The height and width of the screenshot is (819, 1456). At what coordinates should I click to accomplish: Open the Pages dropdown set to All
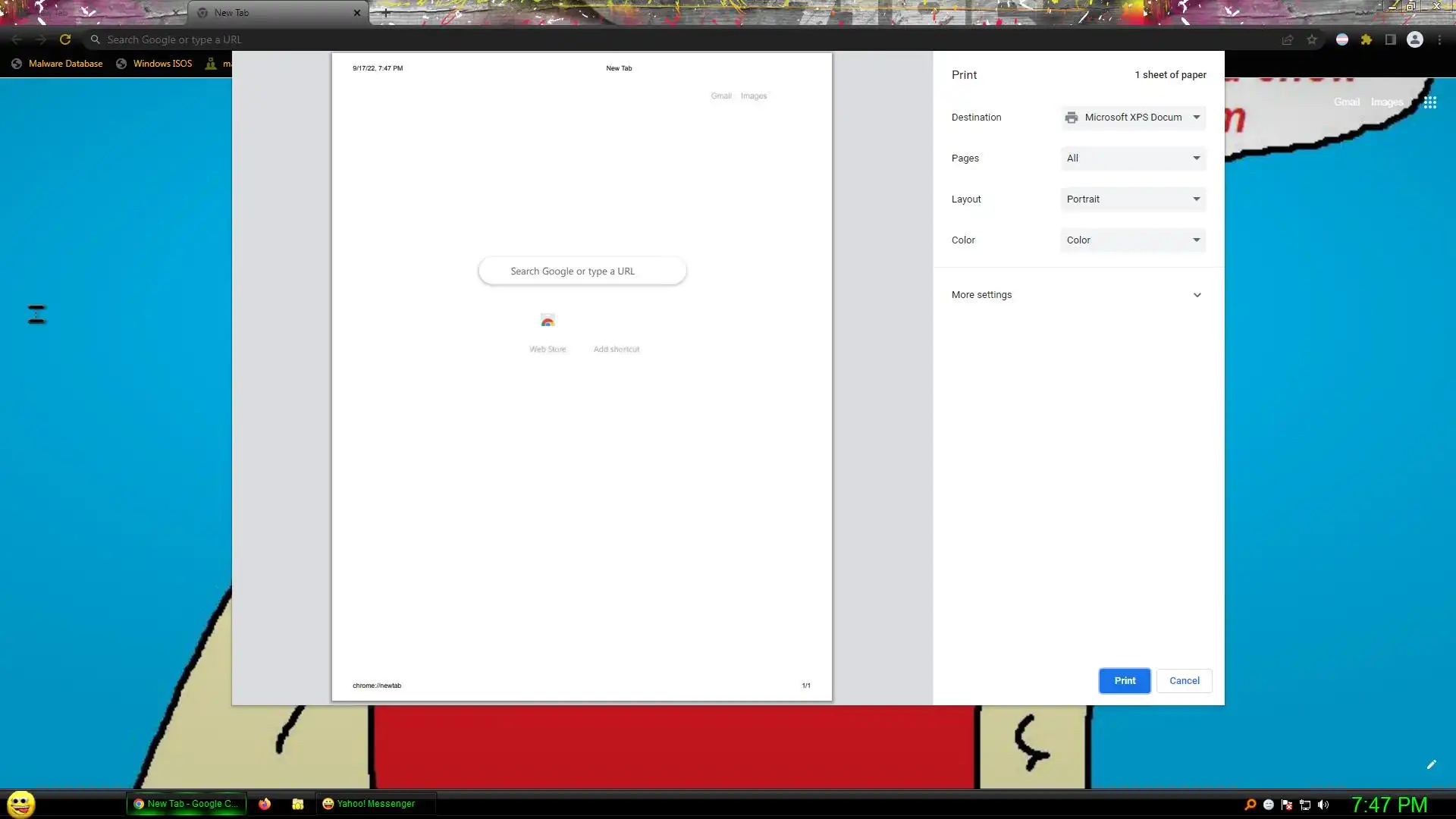(x=1133, y=158)
